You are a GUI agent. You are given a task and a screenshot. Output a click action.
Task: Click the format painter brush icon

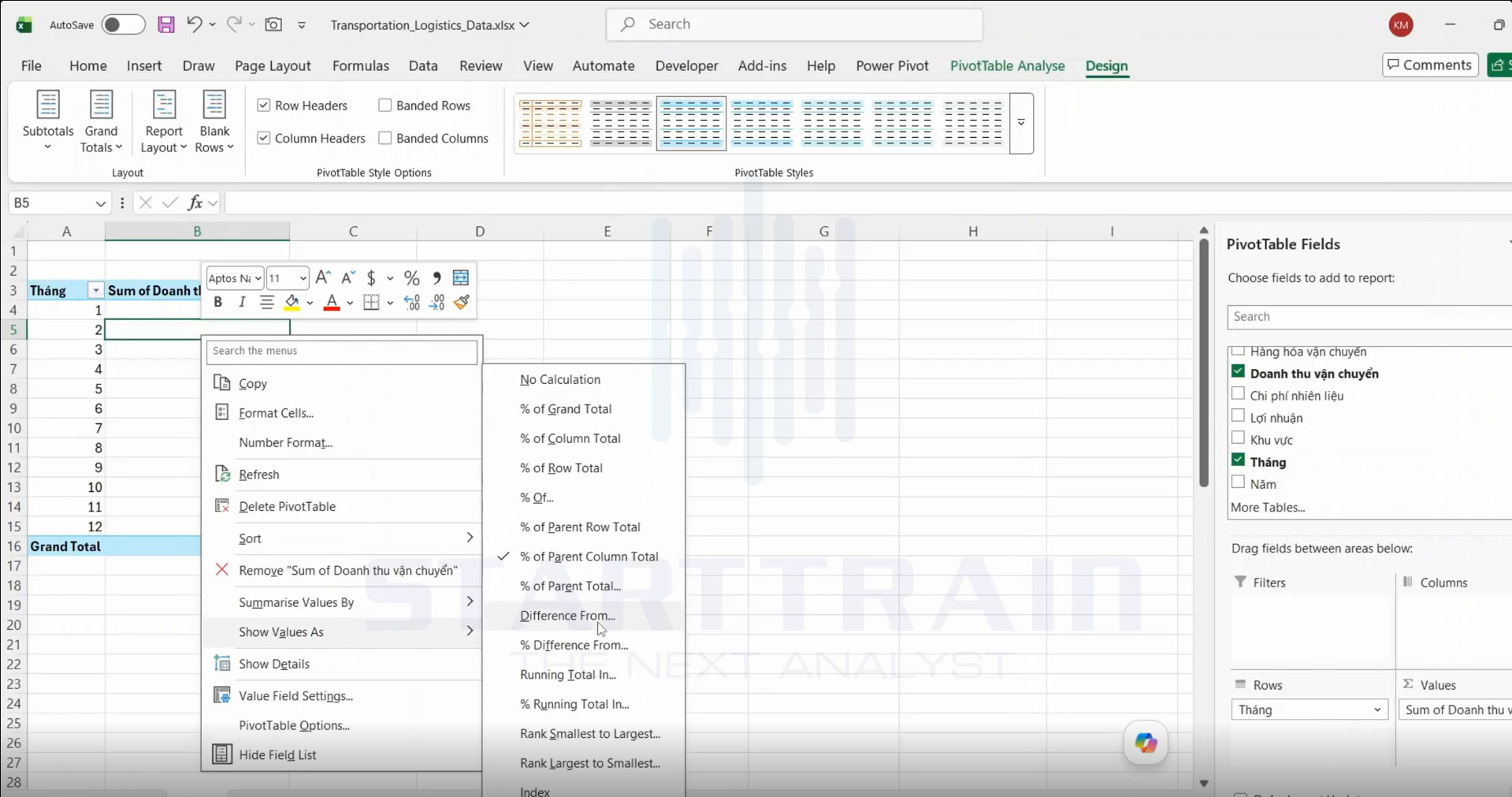(x=462, y=302)
